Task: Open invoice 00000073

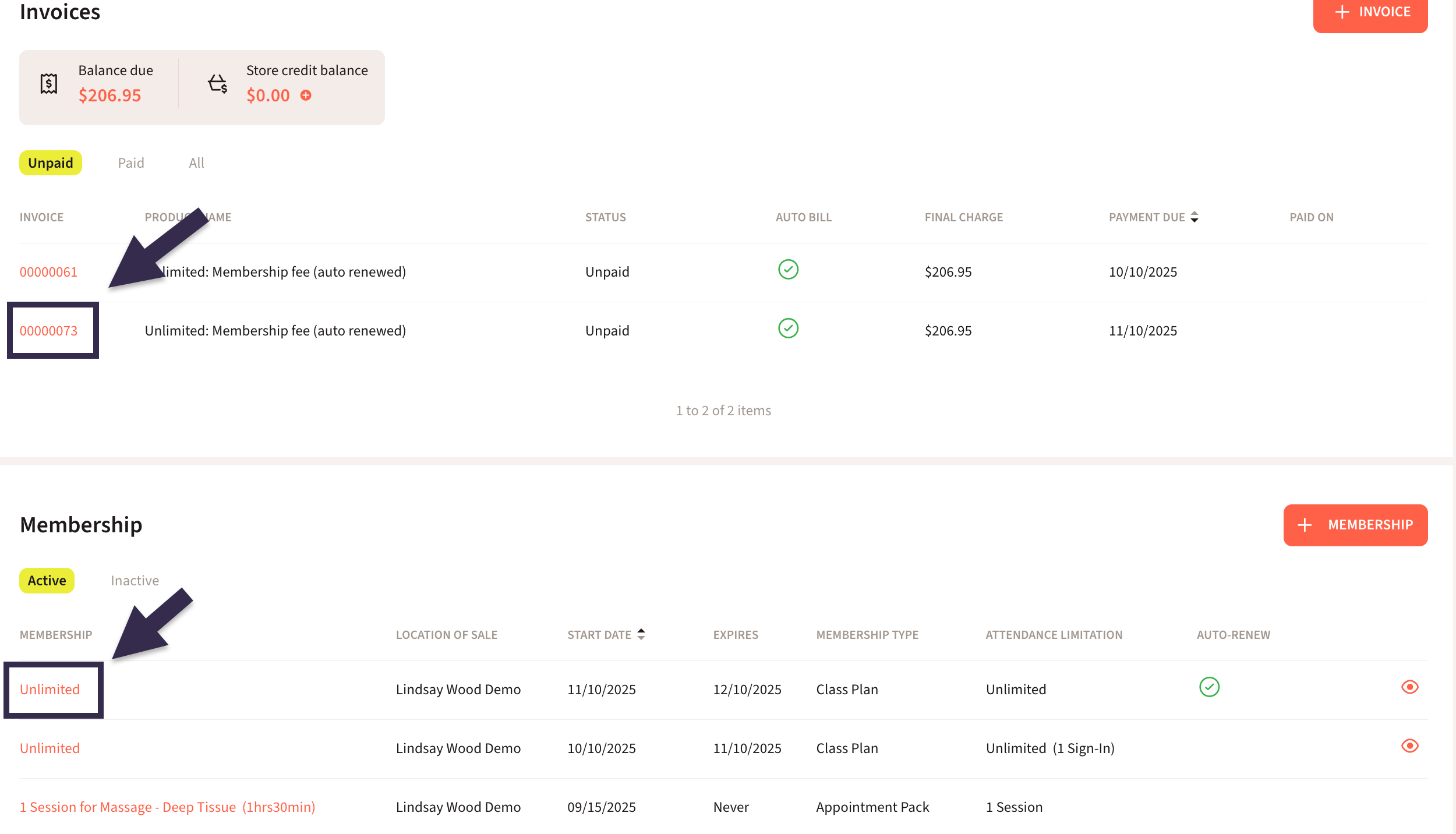Action: point(49,331)
